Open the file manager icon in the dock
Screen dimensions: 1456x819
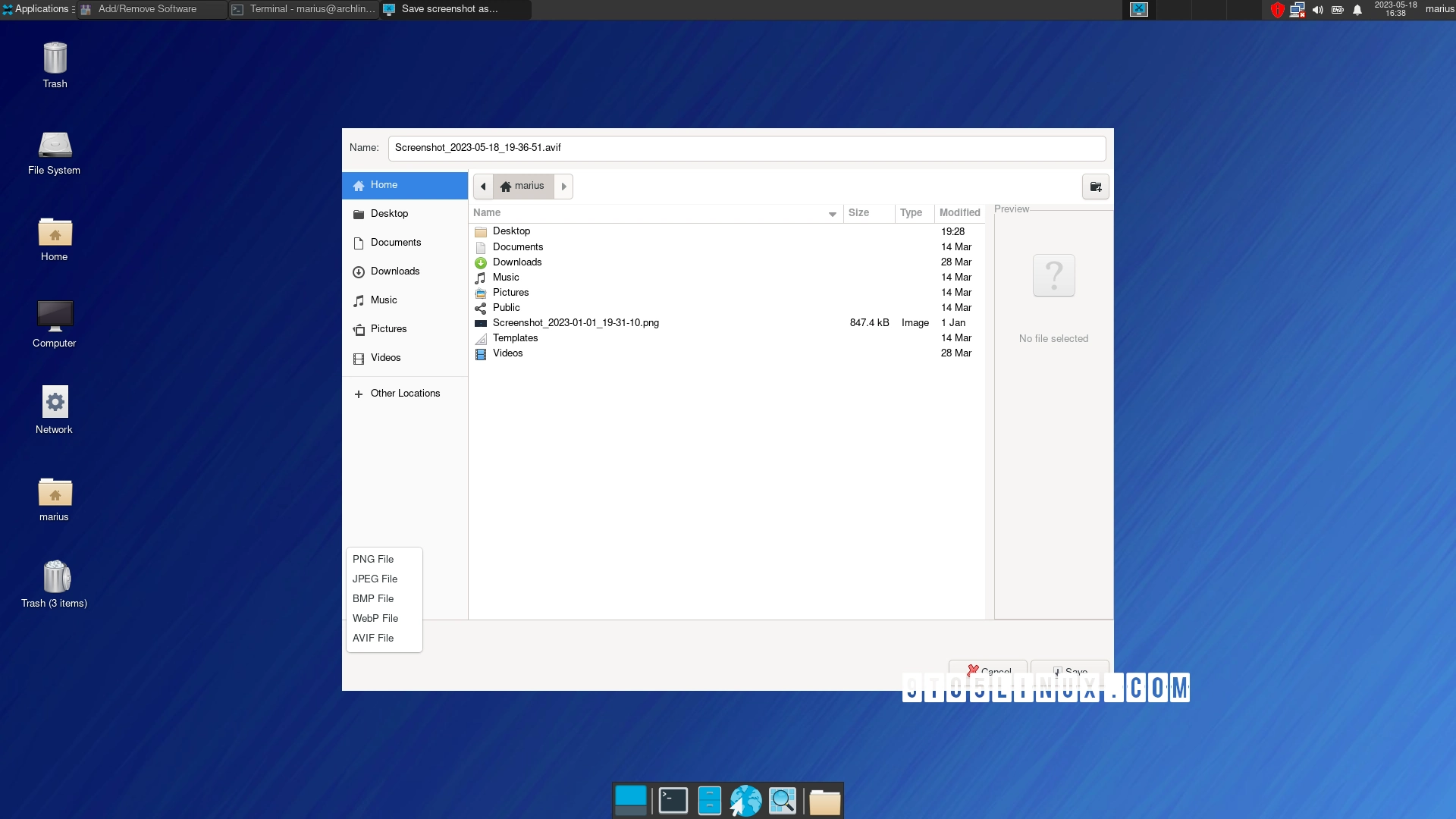pyautogui.click(x=825, y=800)
